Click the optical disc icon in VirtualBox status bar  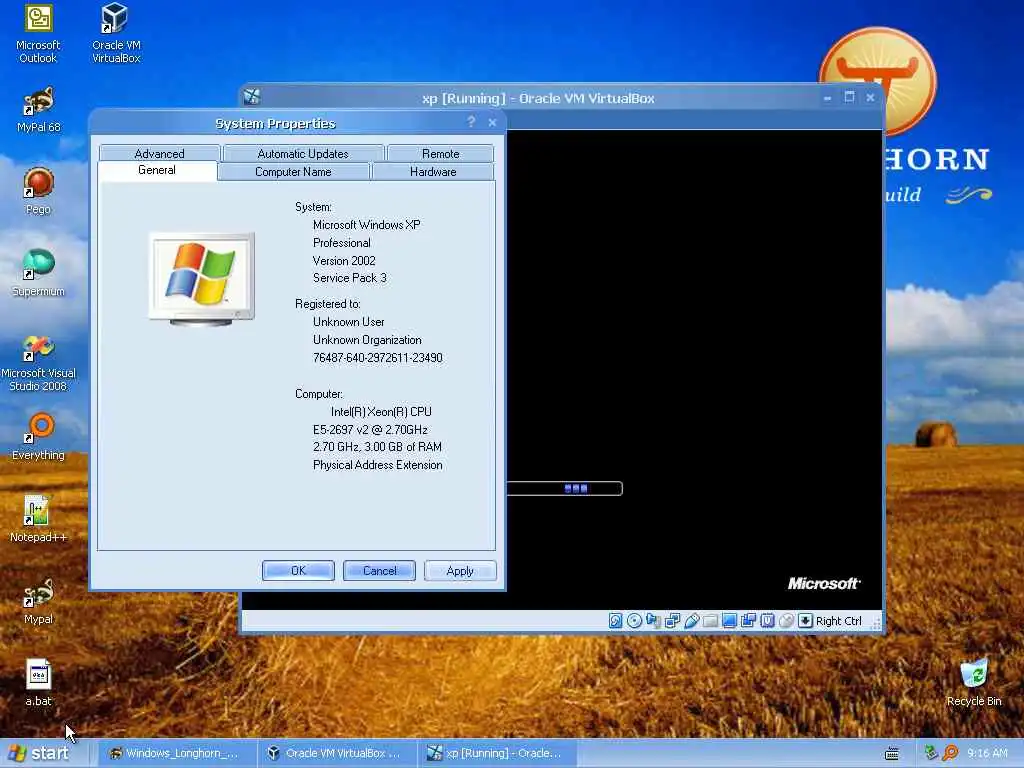click(x=634, y=620)
